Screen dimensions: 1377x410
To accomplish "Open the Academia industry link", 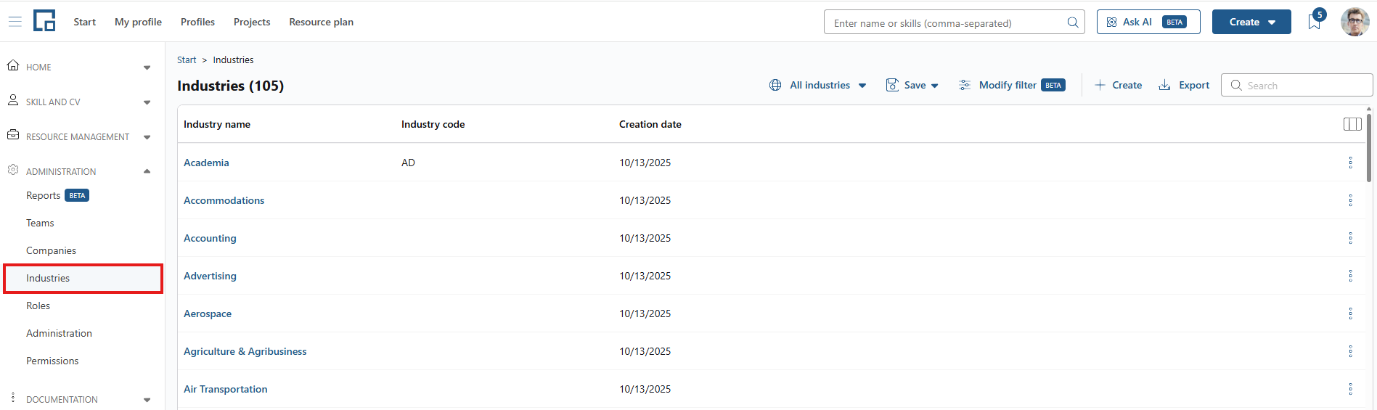I will point(206,162).
